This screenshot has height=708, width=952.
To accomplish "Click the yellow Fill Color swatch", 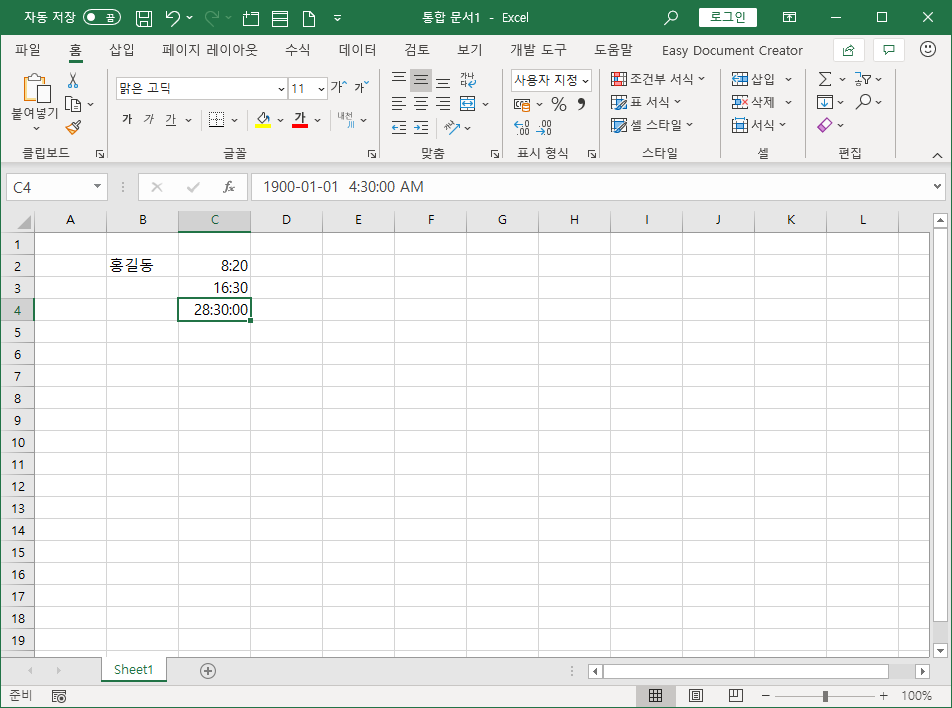I will click(x=263, y=120).
